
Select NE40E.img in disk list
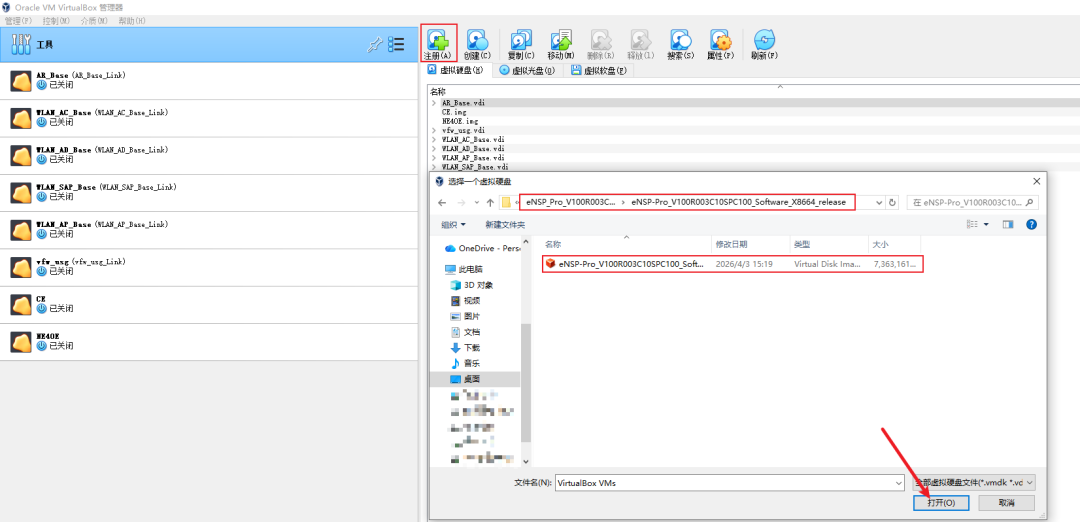(x=460, y=121)
